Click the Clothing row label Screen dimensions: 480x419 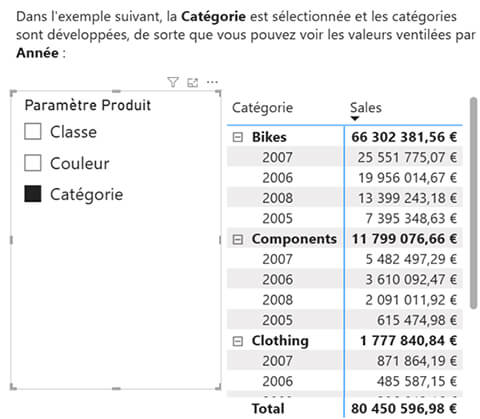[x=280, y=341]
